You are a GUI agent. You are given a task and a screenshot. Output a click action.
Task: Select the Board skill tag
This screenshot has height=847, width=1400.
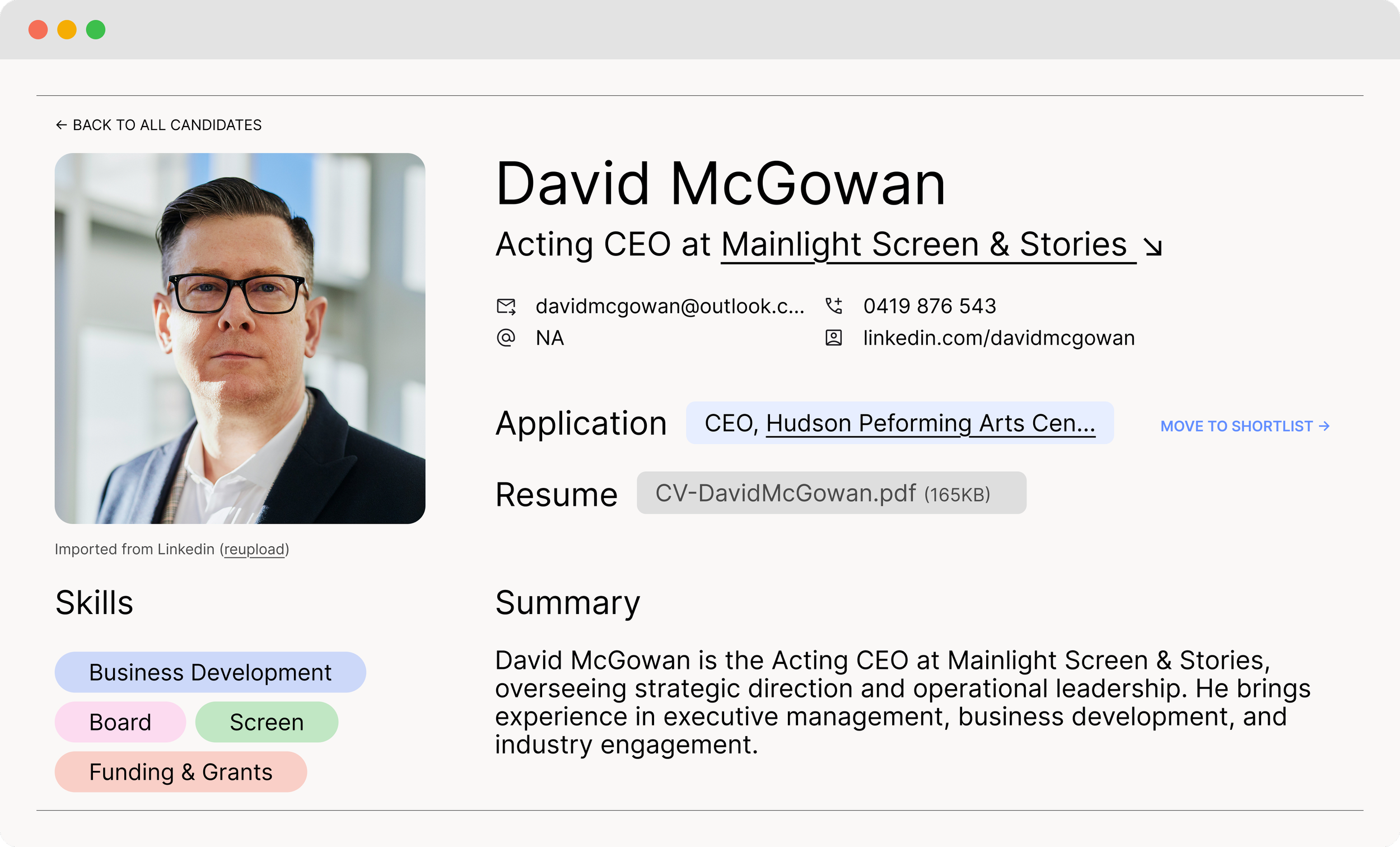point(120,722)
